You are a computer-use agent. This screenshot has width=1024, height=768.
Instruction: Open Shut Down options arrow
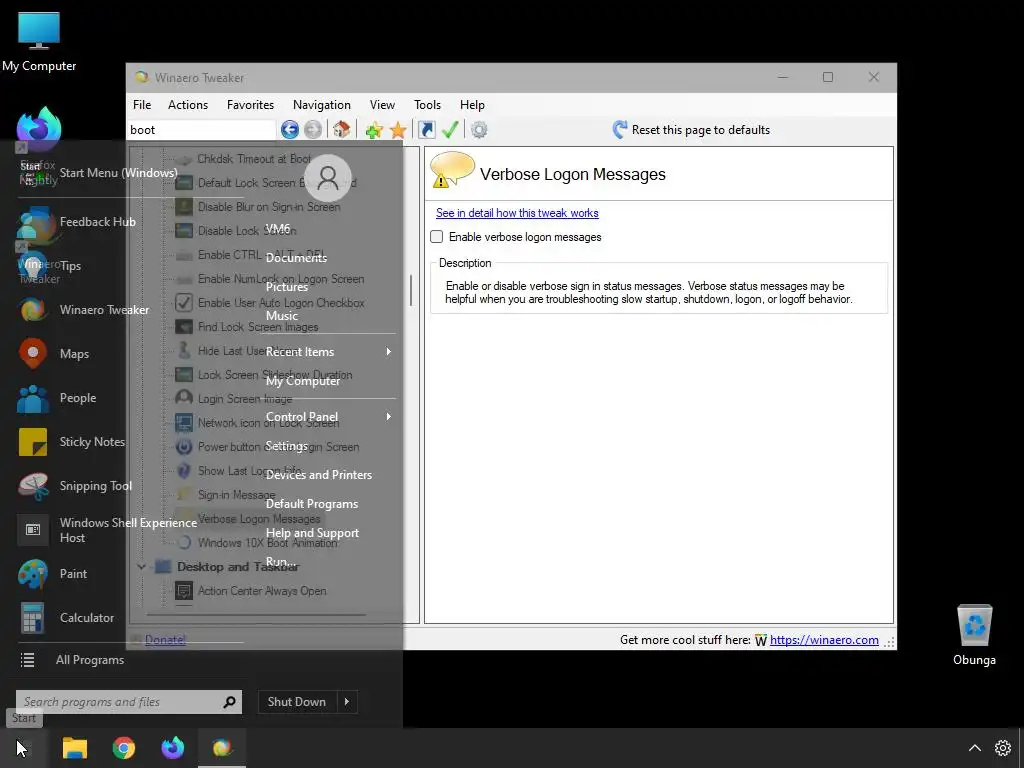point(347,702)
